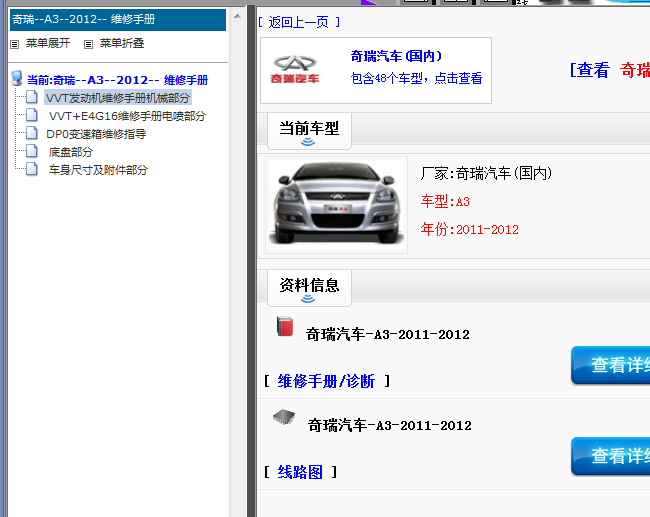Click the 返回上一页 back link
This screenshot has height=517, width=650.
[x=298, y=22]
